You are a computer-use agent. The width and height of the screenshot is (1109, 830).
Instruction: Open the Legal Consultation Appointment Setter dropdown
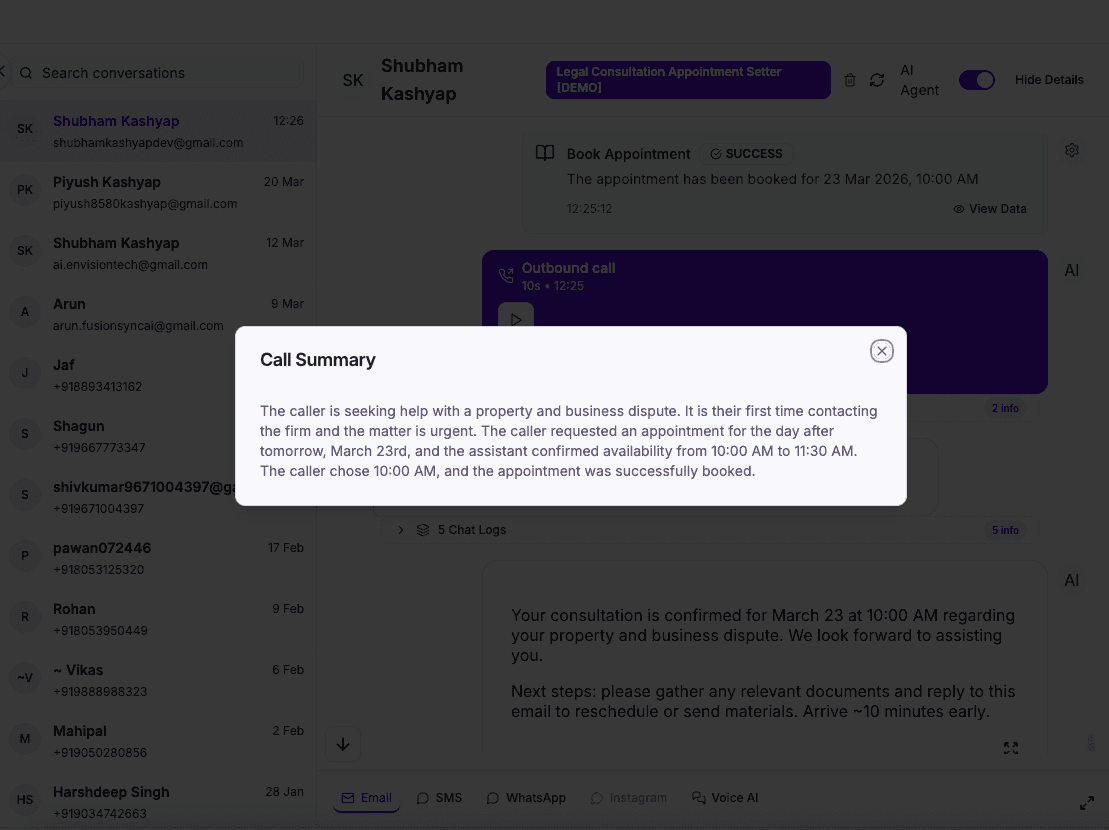pos(688,79)
